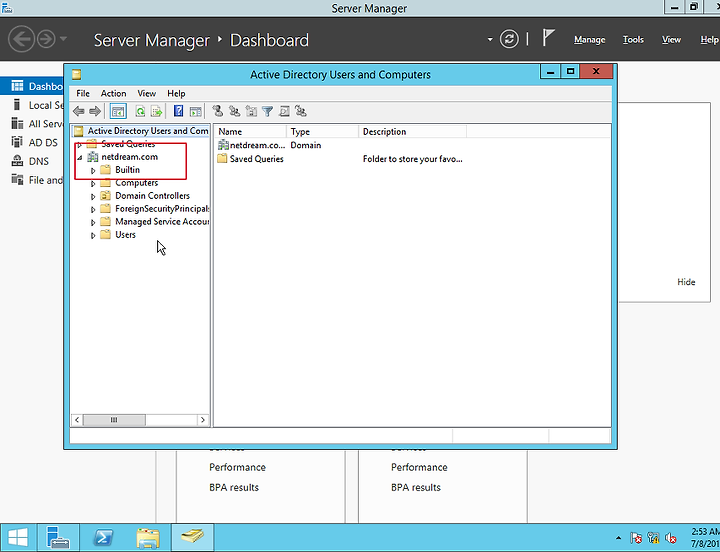Click tree pane scroll left arrow
720x552 pixels.
pyautogui.click(x=77, y=420)
